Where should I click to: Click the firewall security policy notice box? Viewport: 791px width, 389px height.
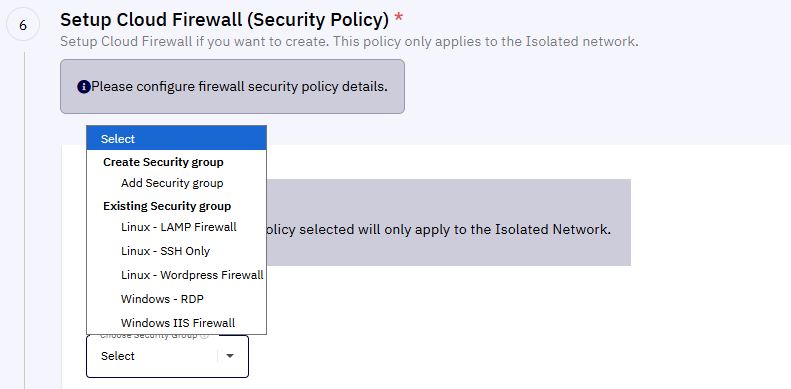[232, 87]
